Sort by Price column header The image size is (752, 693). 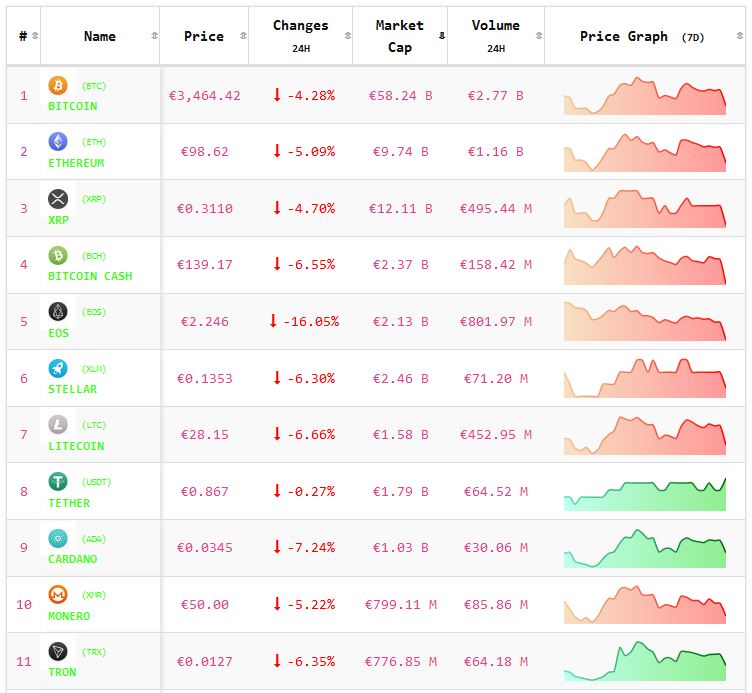point(204,36)
